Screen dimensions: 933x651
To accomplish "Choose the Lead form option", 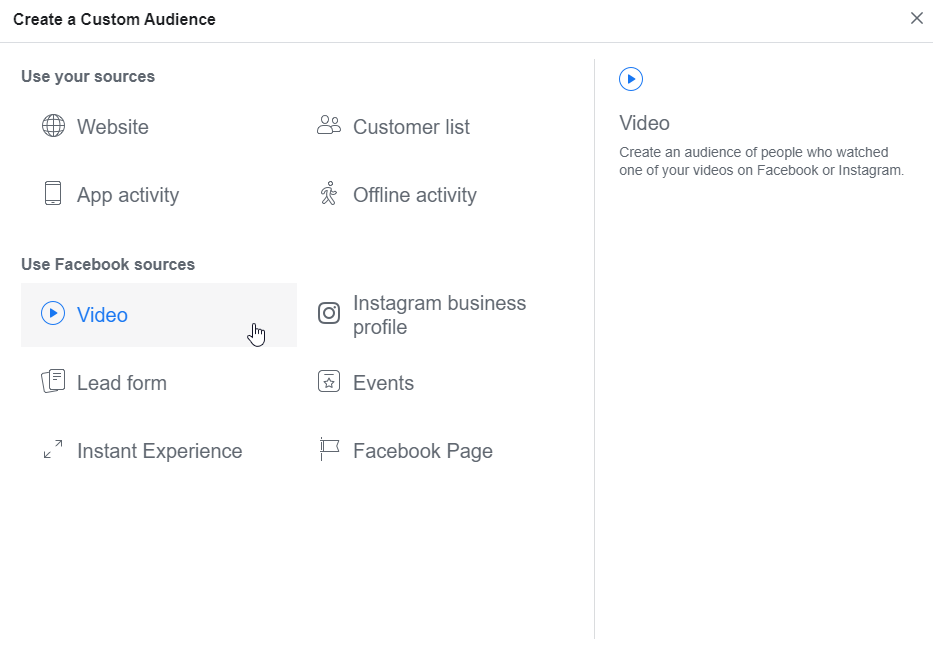I will 122,383.
